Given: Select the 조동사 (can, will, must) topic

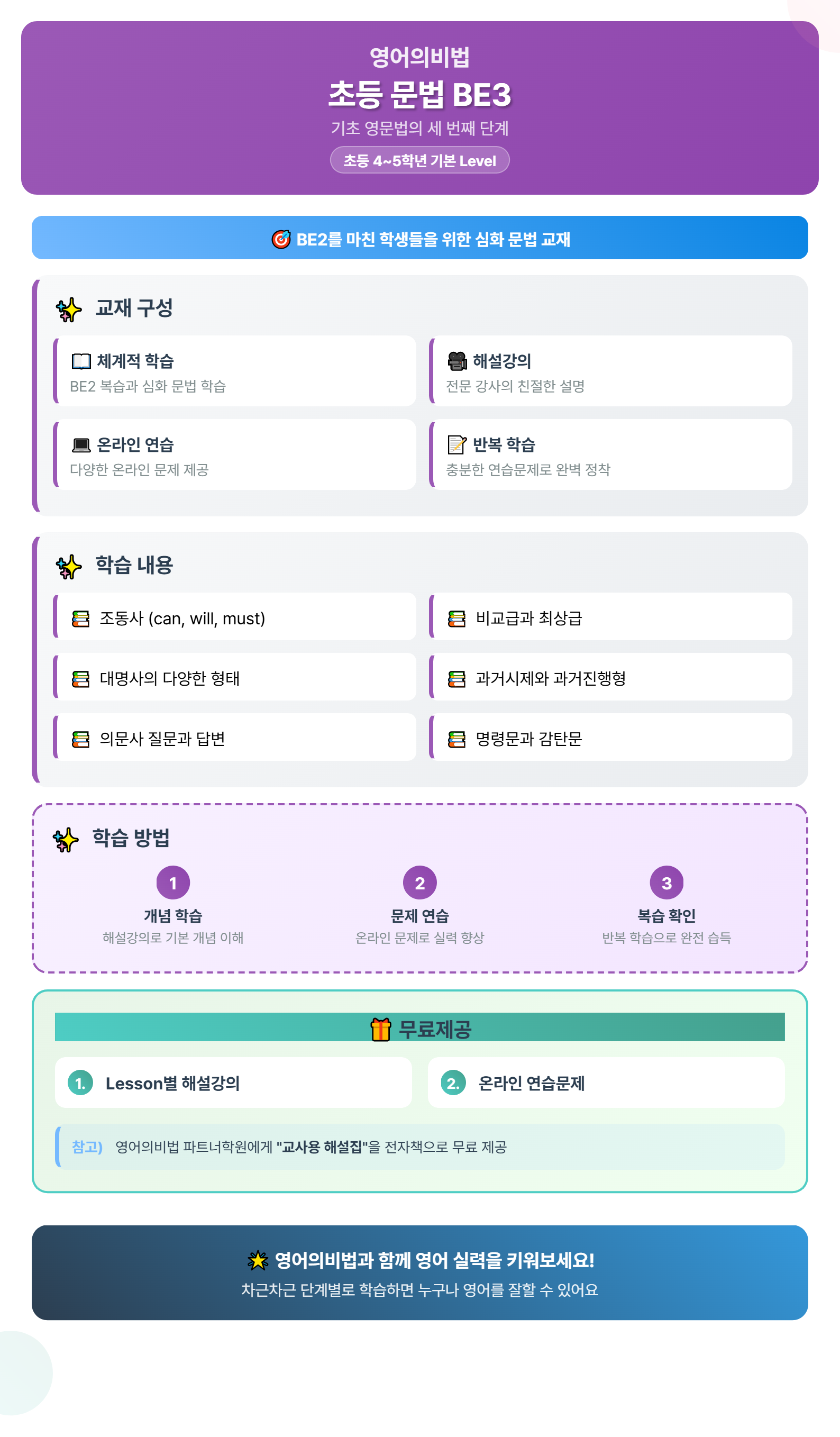Looking at the screenshot, I should [x=234, y=616].
